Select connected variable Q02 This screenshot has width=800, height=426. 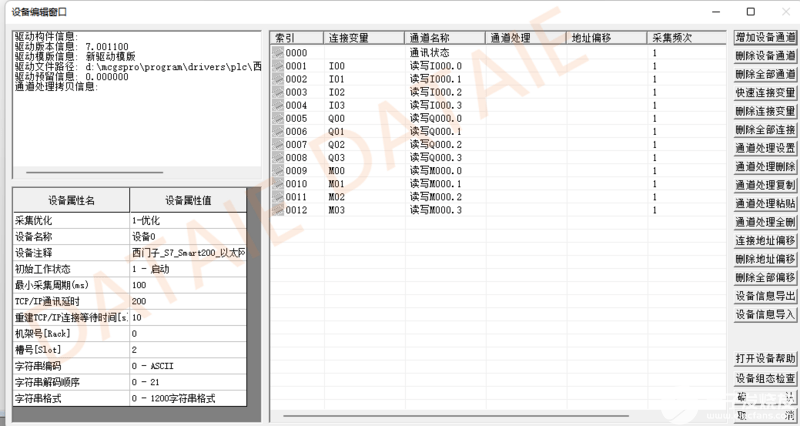pos(337,144)
